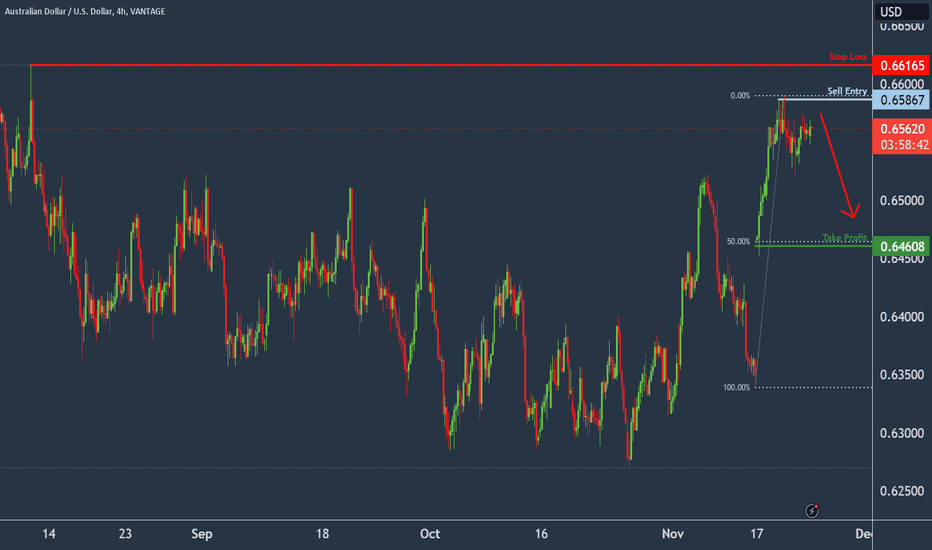Click the 0.64000 price axis value

tap(902, 318)
